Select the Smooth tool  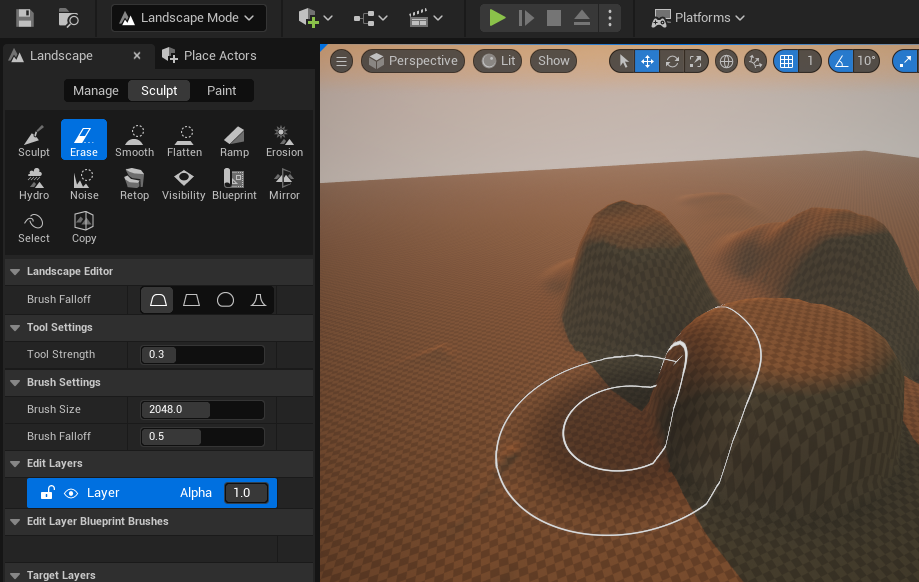[x=134, y=141]
